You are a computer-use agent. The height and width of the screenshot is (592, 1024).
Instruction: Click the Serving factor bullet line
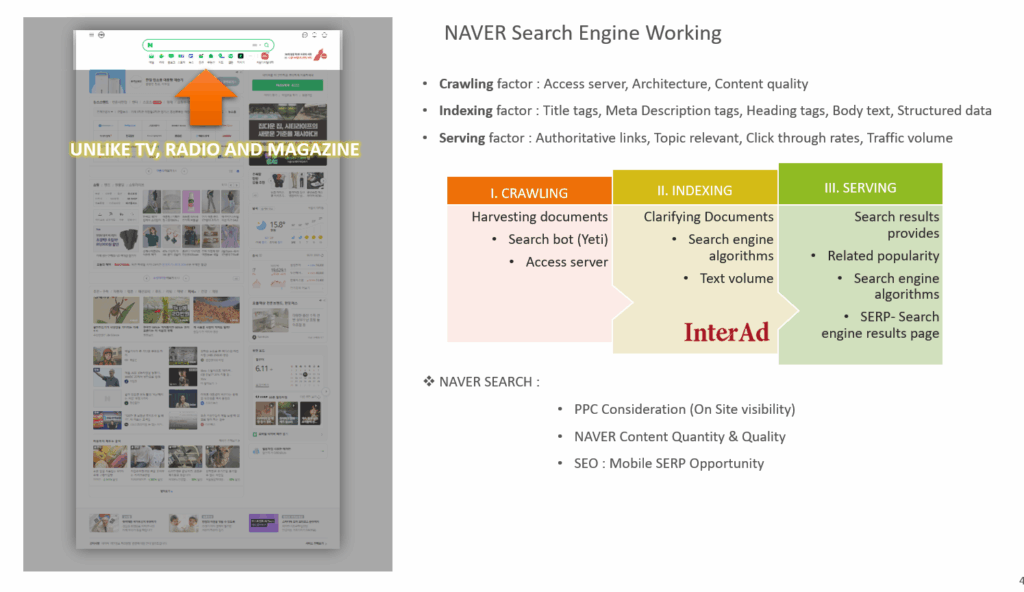pyautogui.click(x=696, y=138)
